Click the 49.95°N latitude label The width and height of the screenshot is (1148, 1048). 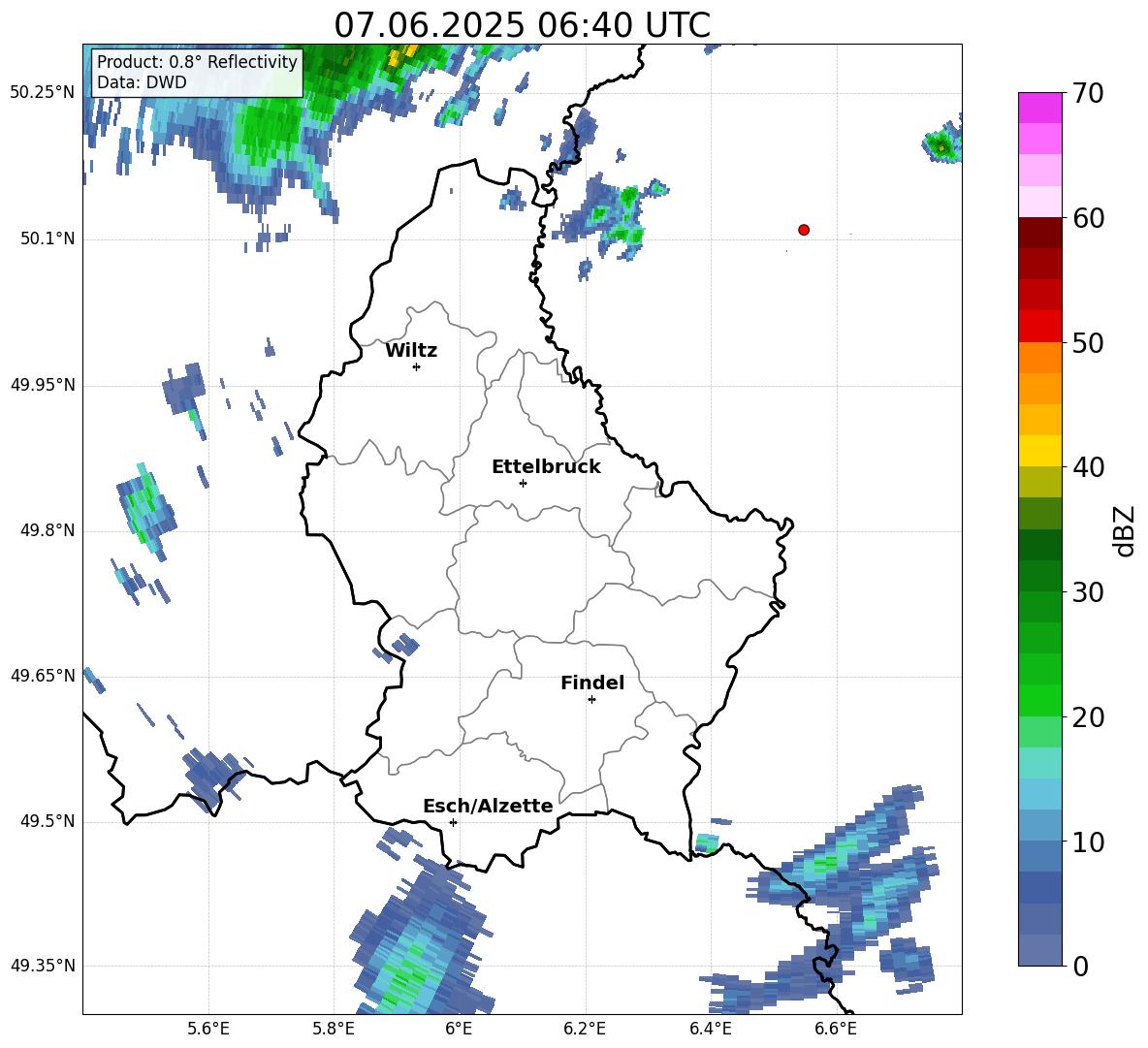click(x=43, y=385)
